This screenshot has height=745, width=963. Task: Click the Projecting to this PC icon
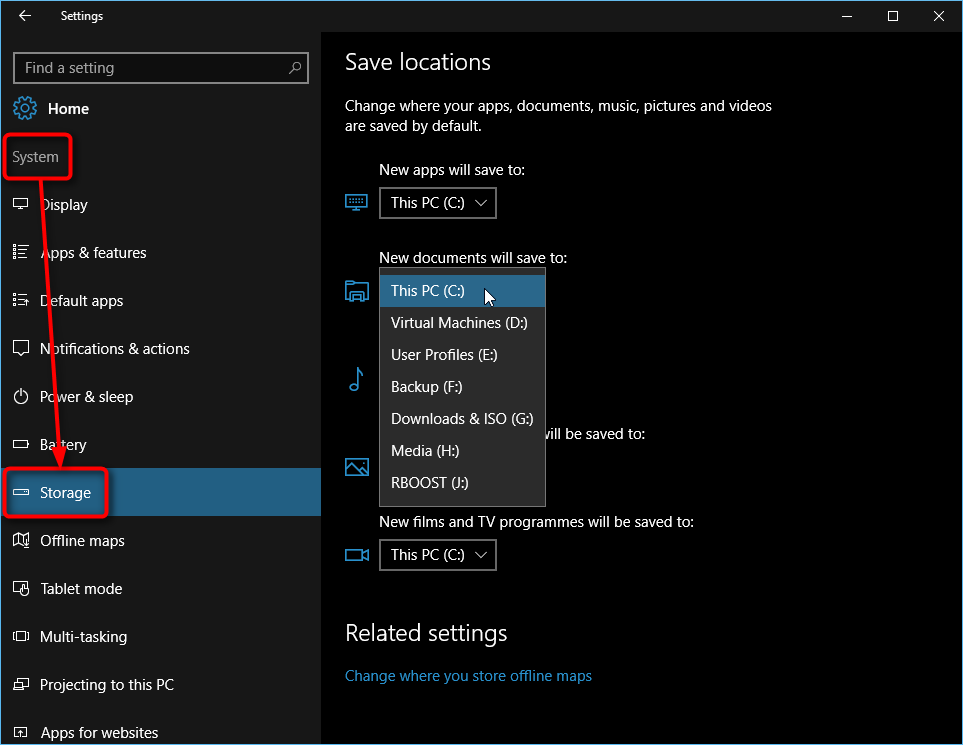click(21, 684)
